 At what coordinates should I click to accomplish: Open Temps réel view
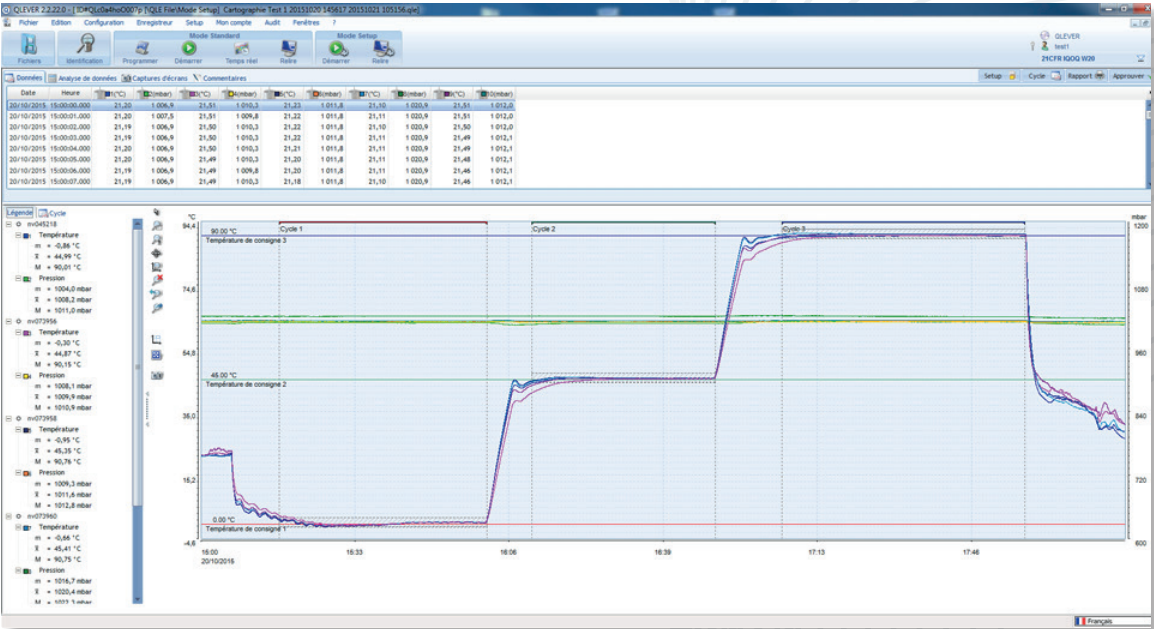tap(241, 49)
